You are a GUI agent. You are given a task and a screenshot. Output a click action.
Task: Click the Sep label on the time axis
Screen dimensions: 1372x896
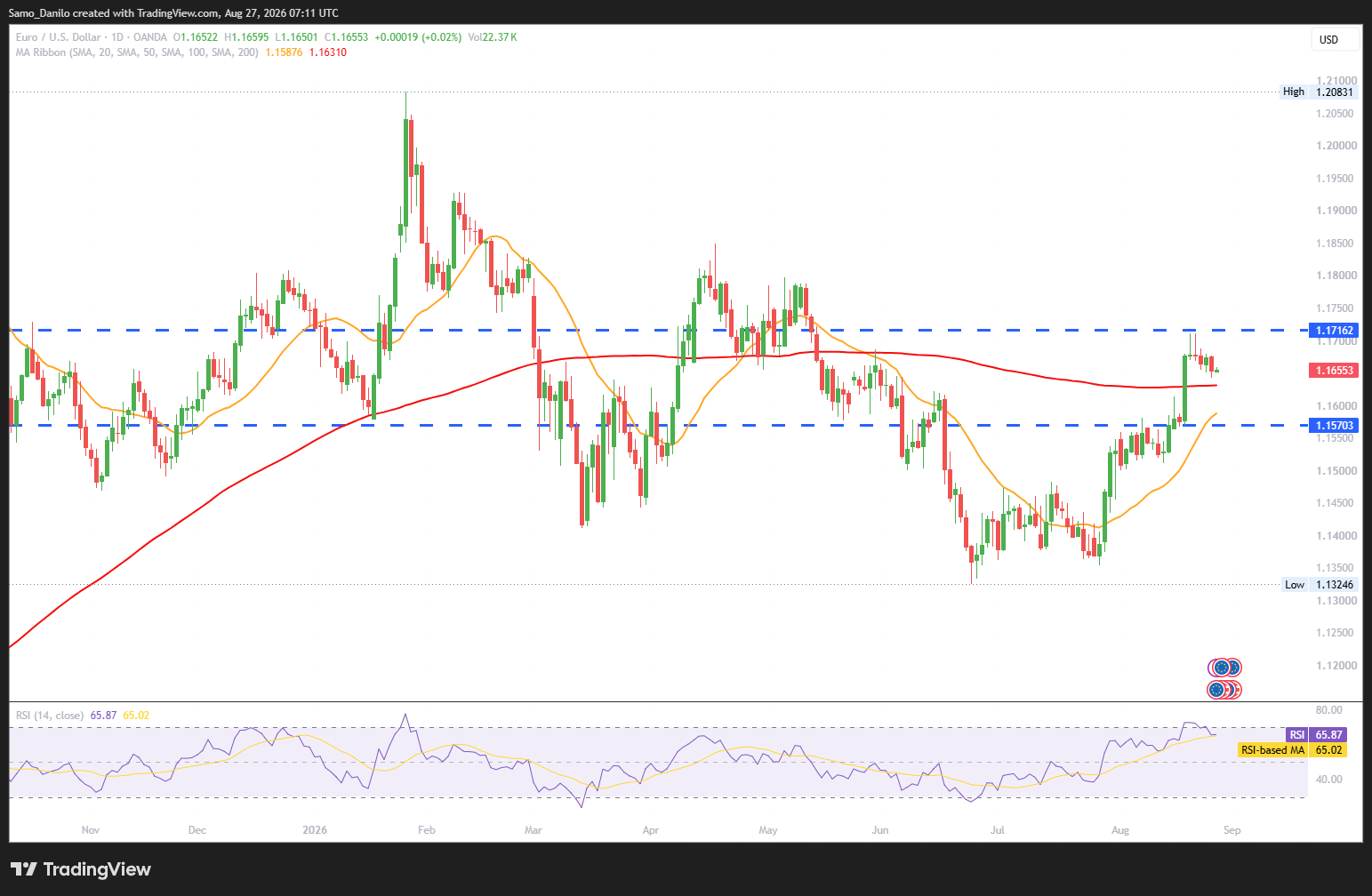click(x=1232, y=830)
